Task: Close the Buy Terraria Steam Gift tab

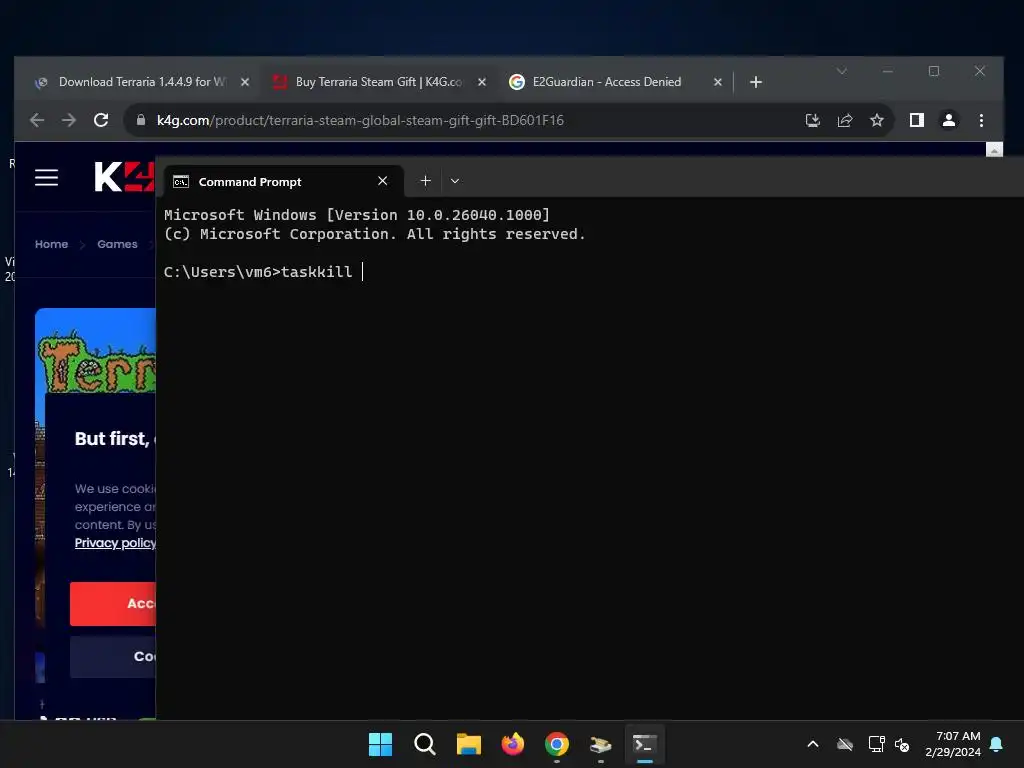Action: click(x=482, y=82)
